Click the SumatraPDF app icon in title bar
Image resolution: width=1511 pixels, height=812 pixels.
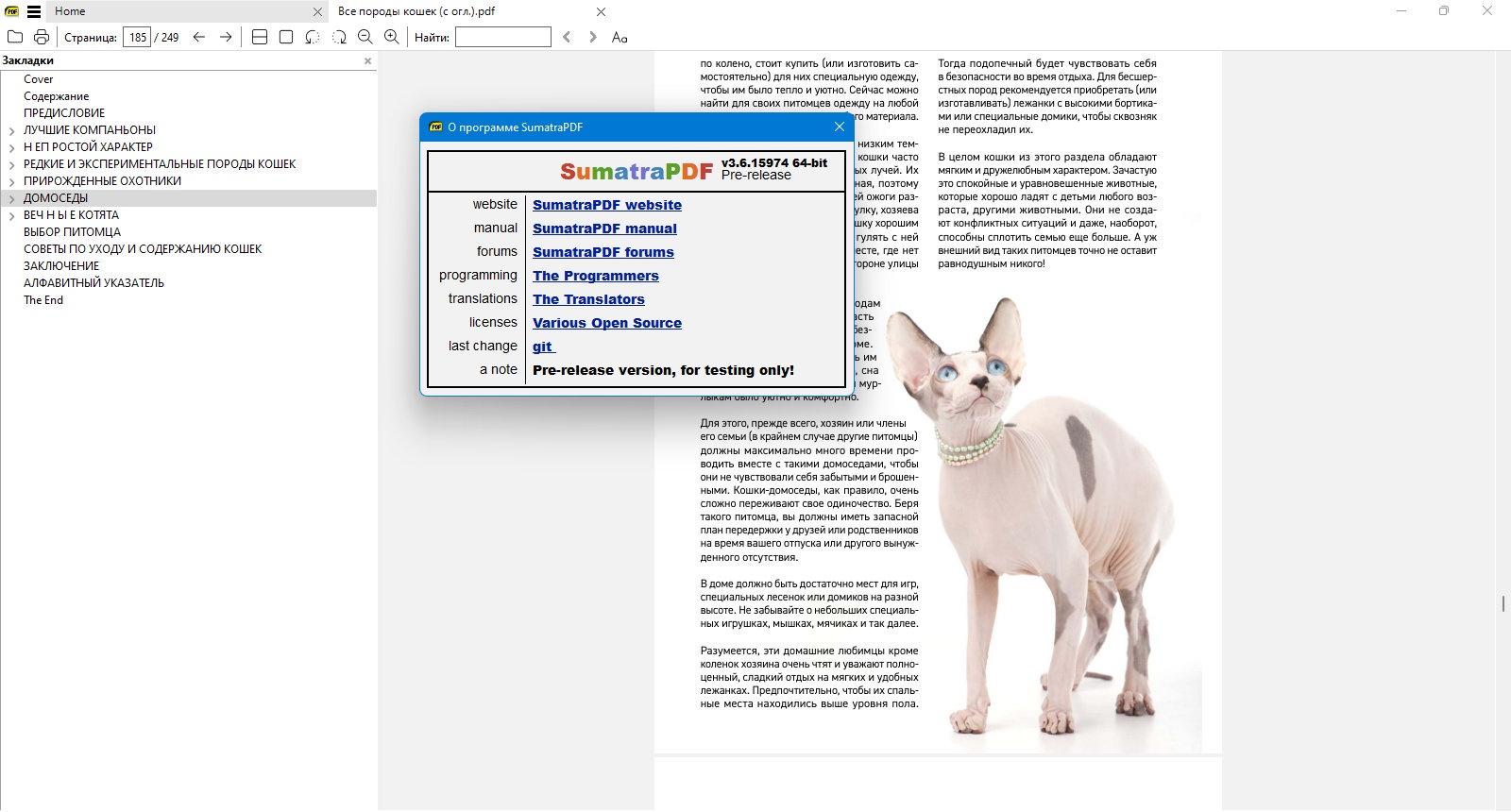click(12, 11)
